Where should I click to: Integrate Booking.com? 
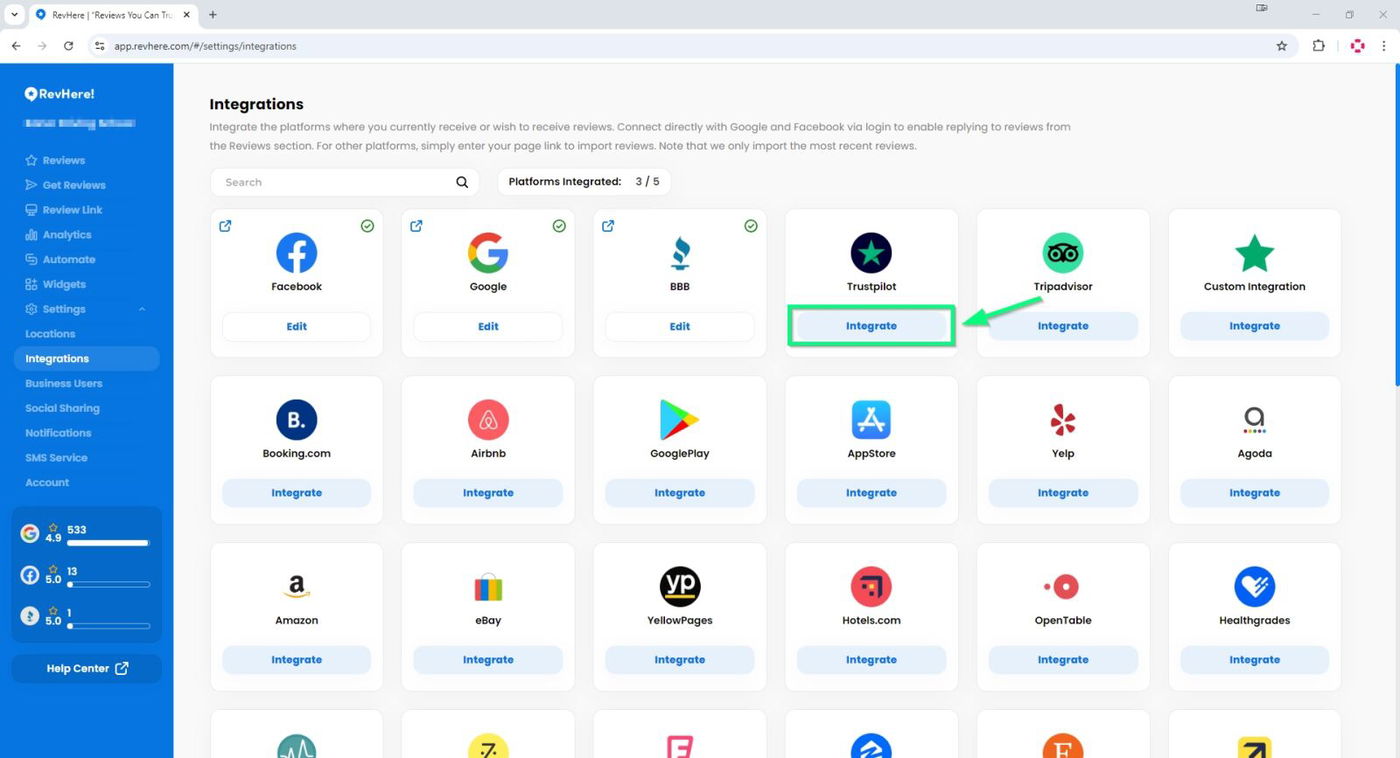pos(296,493)
